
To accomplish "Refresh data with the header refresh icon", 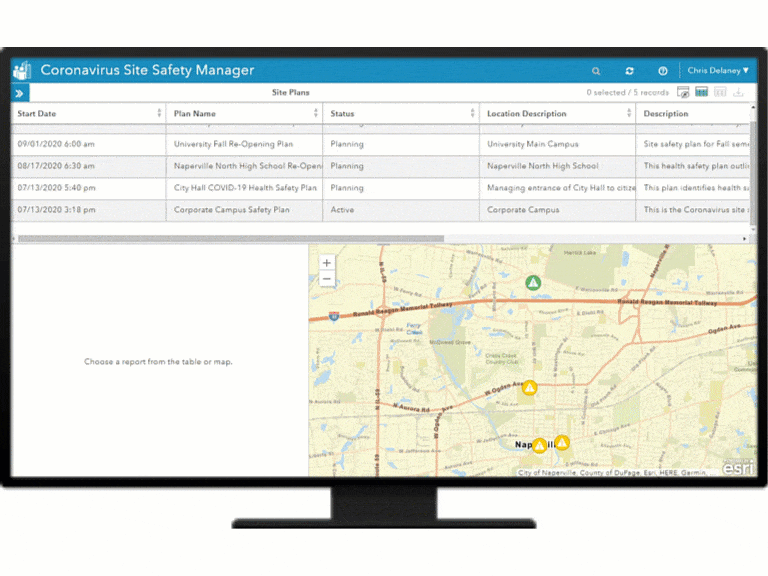I will [x=629, y=71].
